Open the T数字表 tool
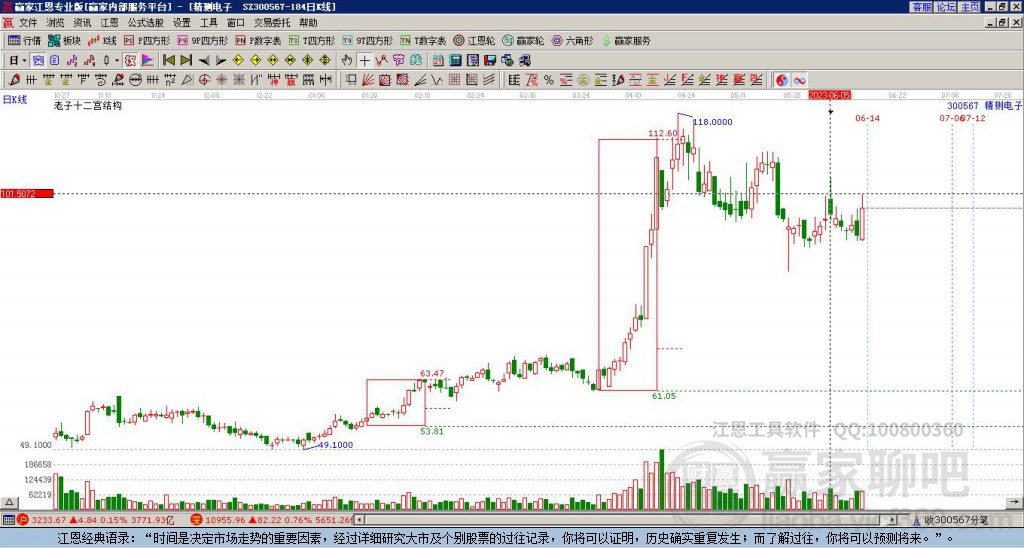The width and height of the screenshot is (1024, 548). [423, 40]
